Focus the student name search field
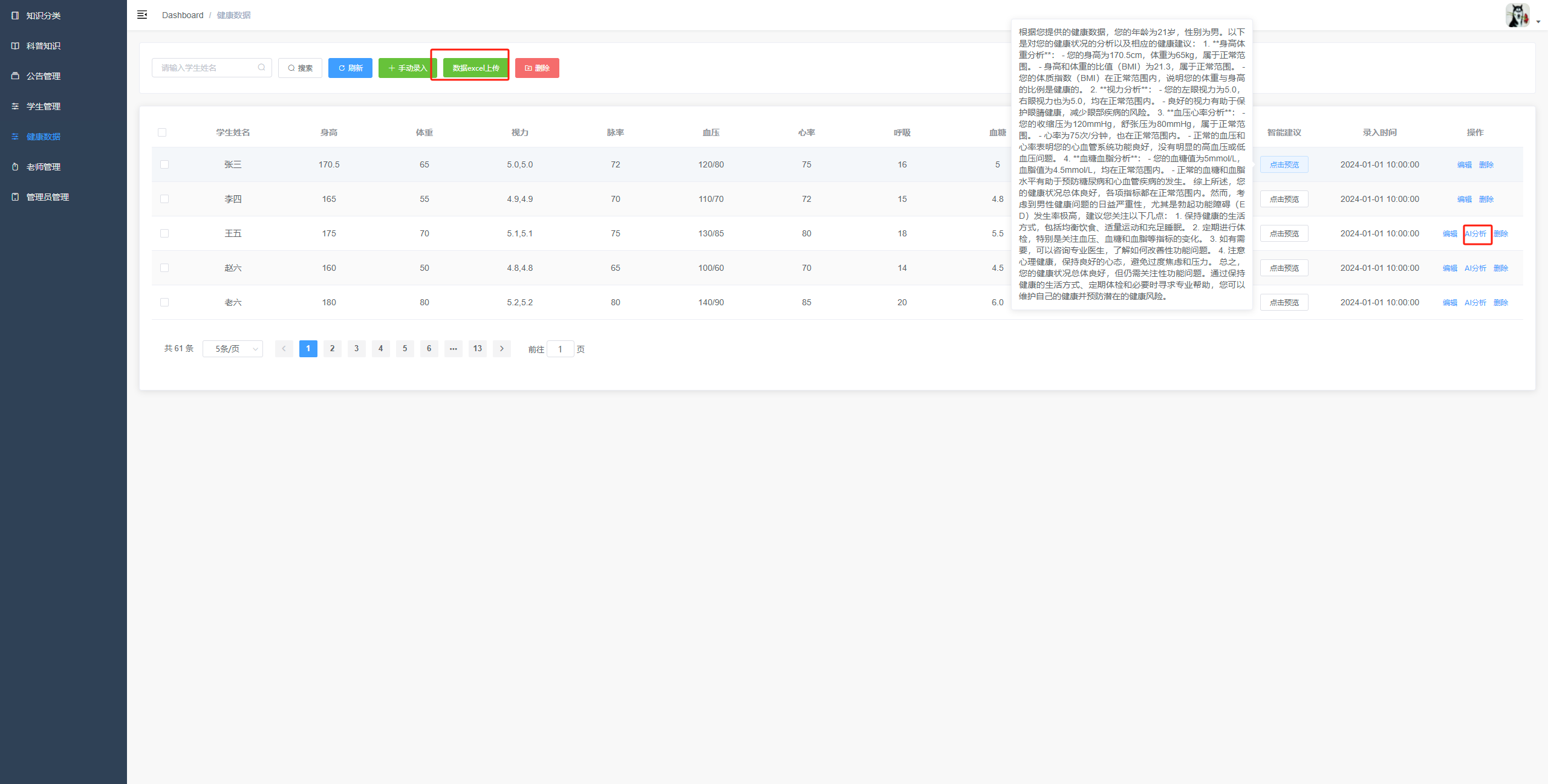The image size is (1548, 784). [212, 68]
